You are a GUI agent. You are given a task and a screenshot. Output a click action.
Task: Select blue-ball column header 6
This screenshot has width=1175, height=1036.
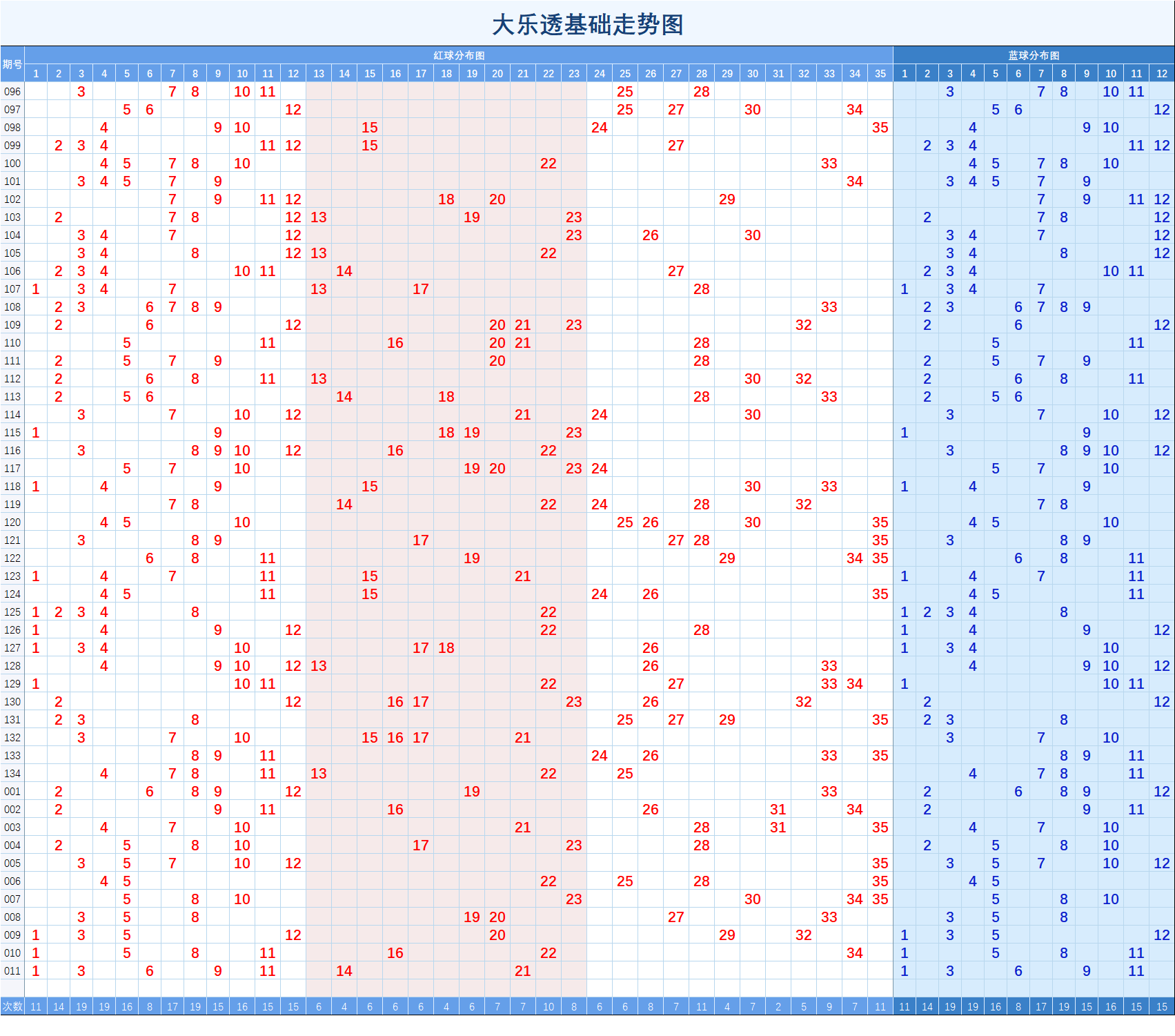[1018, 73]
